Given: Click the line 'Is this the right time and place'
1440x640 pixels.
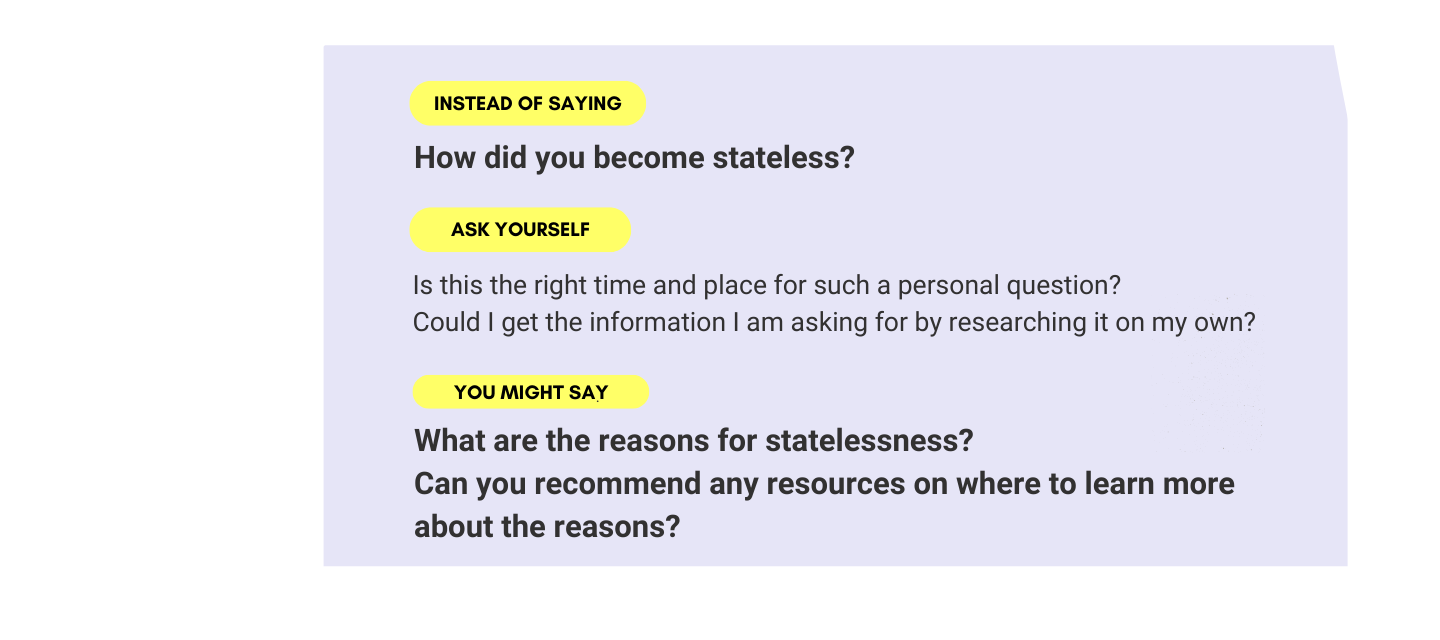Looking at the screenshot, I should point(767,285).
